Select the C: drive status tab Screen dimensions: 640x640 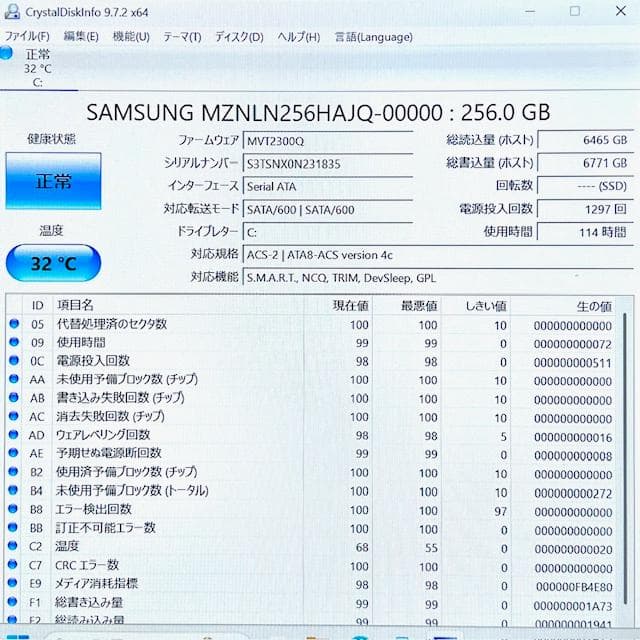click(38, 68)
